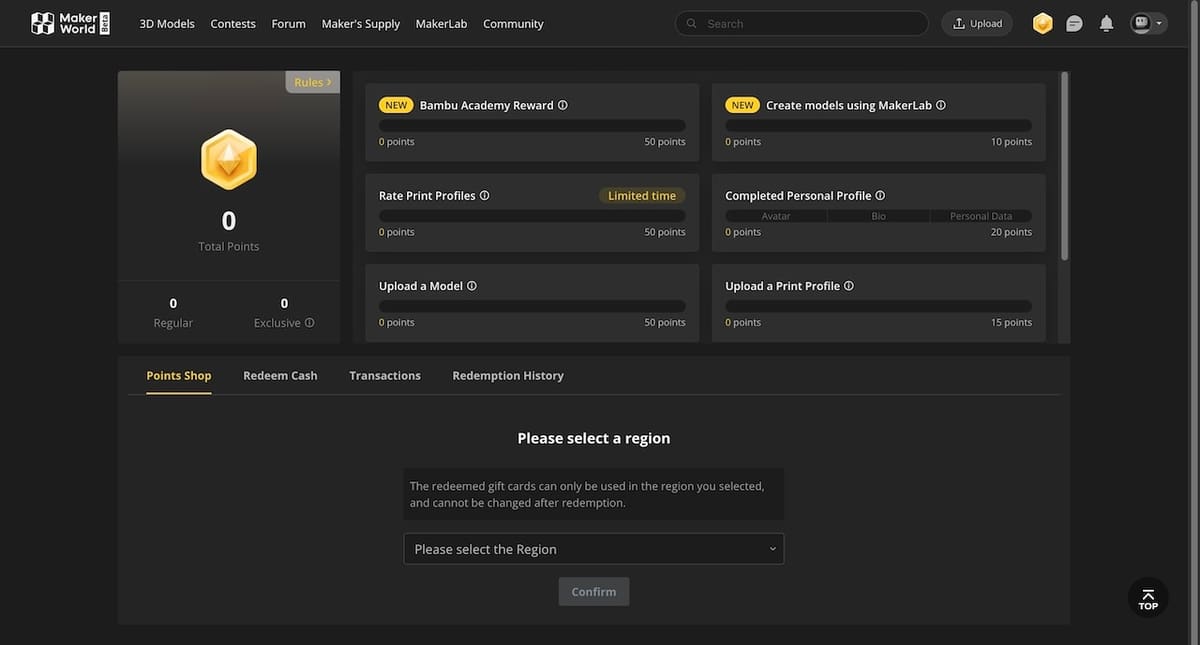Click the Limited time badge on Rate Print Profiles
The width and height of the screenshot is (1200, 645).
642,195
